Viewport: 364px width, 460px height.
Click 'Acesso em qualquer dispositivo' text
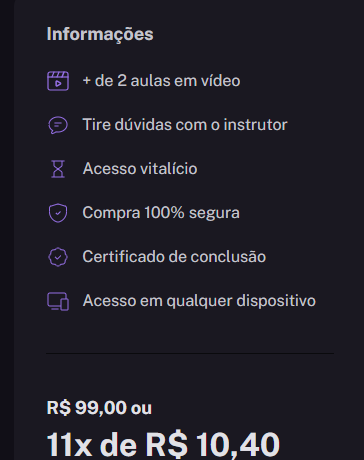coord(199,301)
